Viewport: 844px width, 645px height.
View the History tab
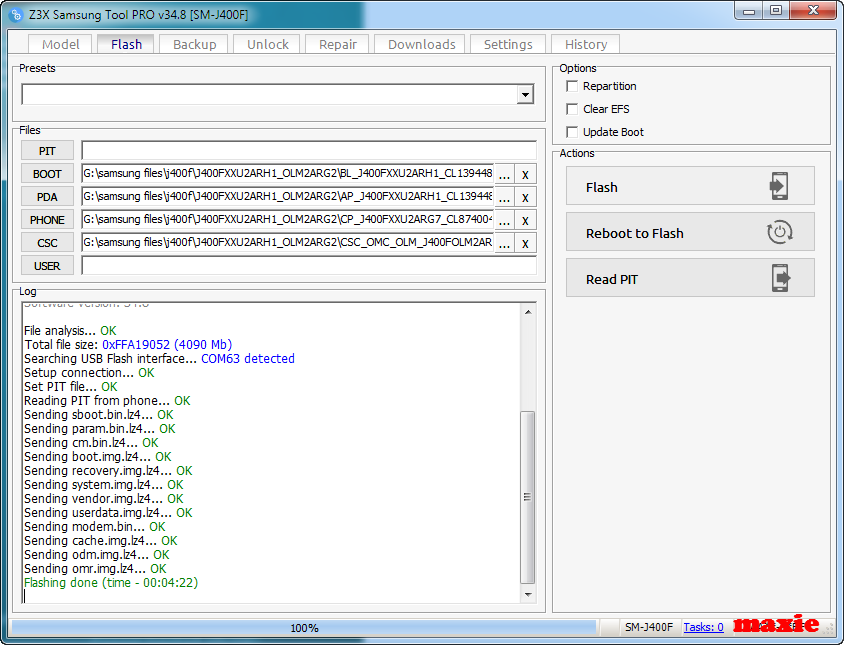pos(586,44)
